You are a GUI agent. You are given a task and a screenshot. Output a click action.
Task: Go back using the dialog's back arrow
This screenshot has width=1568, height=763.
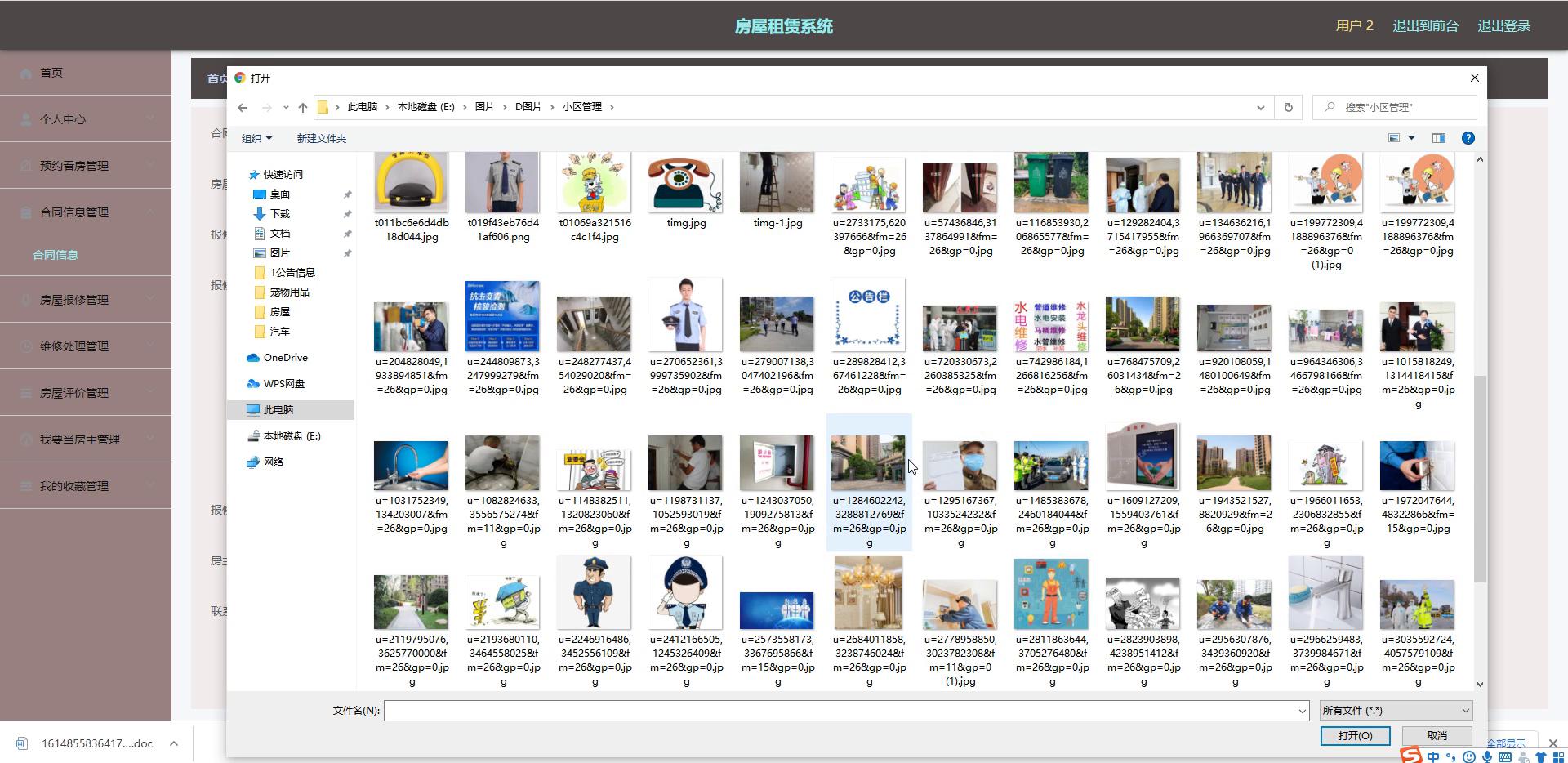click(243, 107)
